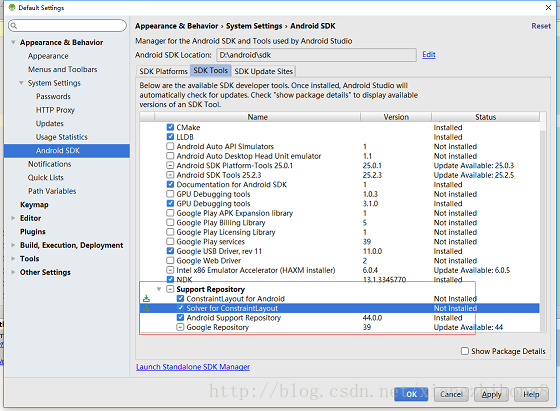Select the SDK Tools tab
560x411 pixels.
pyautogui.click(x=211, y=70)
